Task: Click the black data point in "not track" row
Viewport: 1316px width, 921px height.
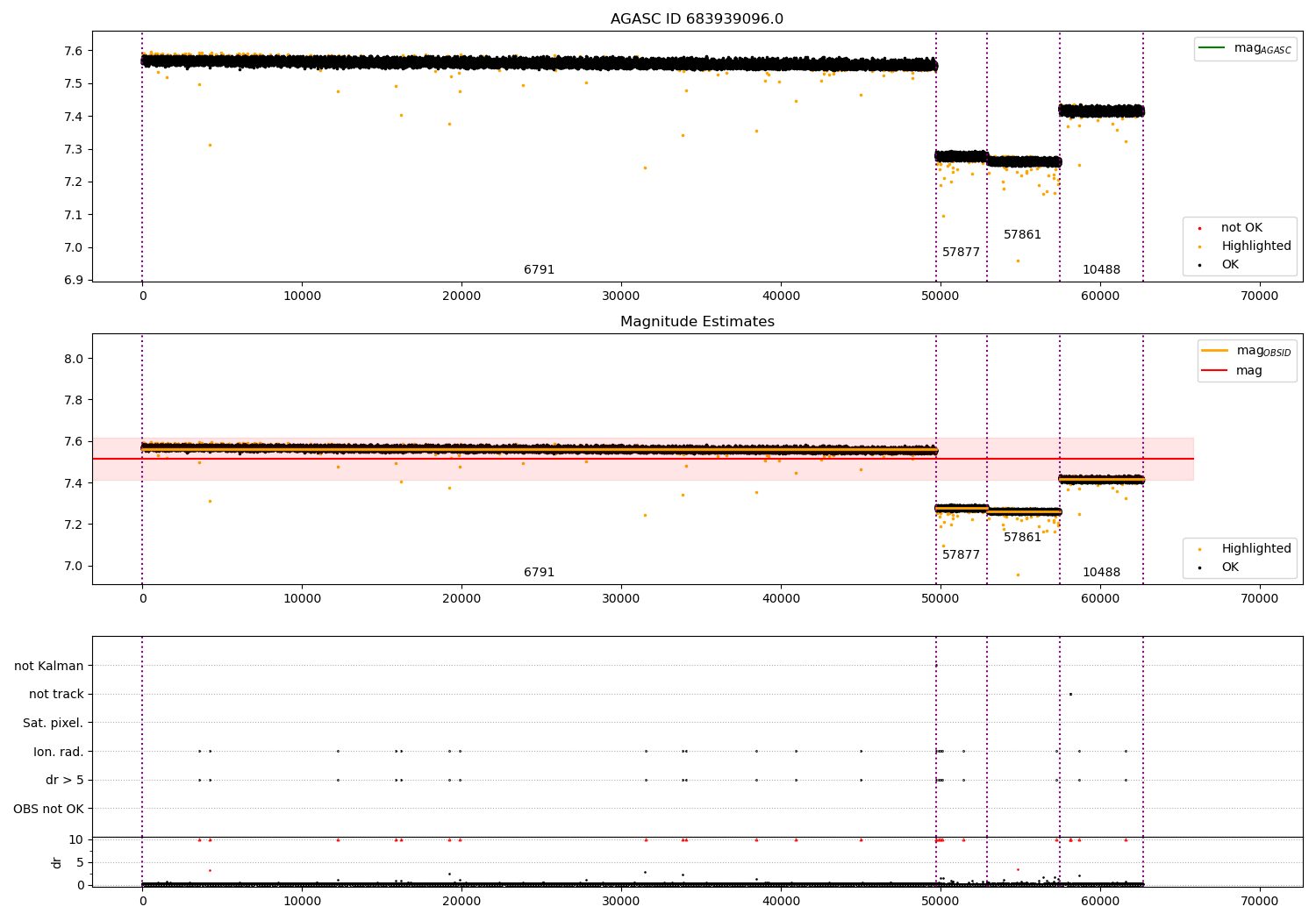Action: (x=1070, y=694)
